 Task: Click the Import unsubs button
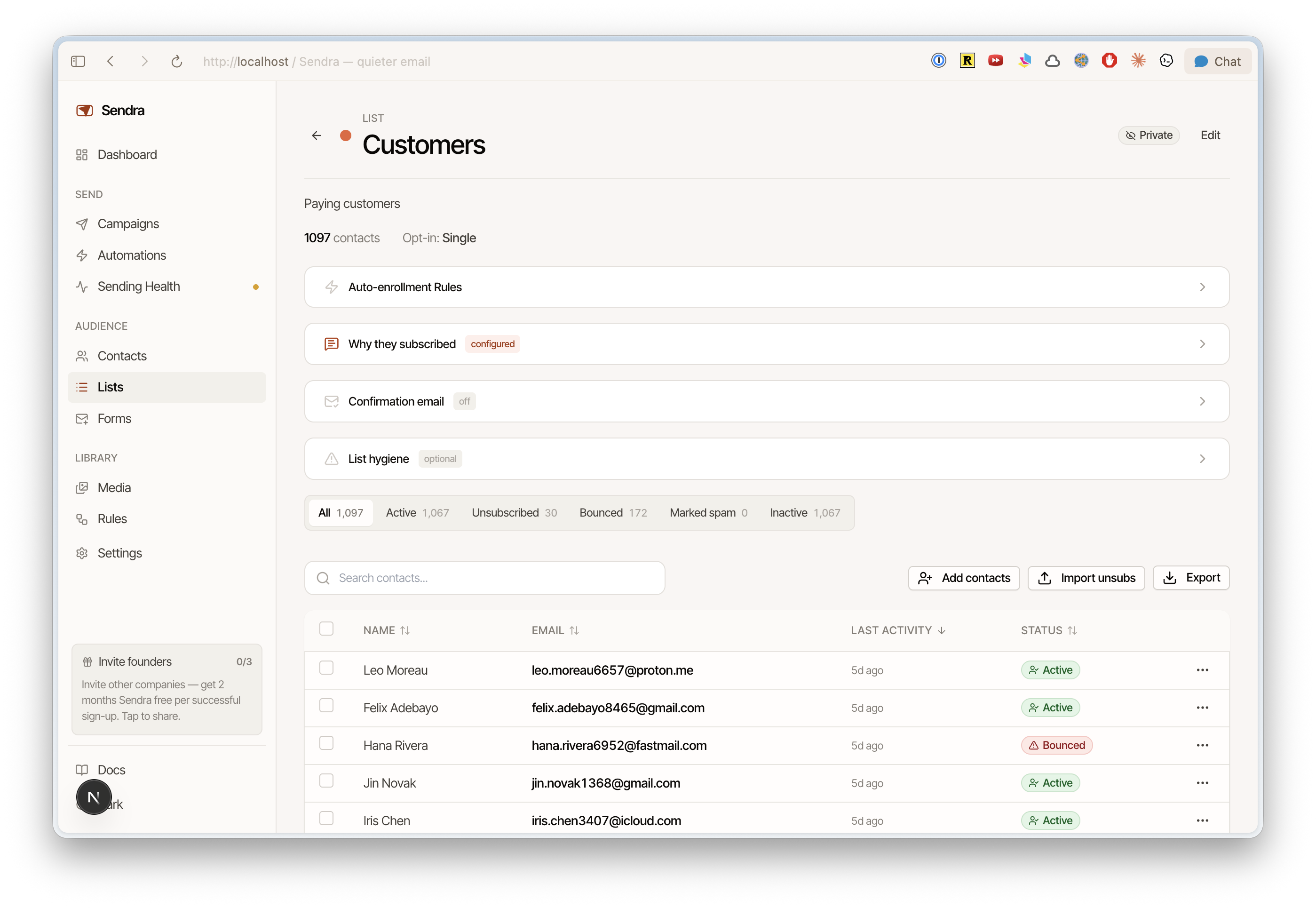point(1086,579)
